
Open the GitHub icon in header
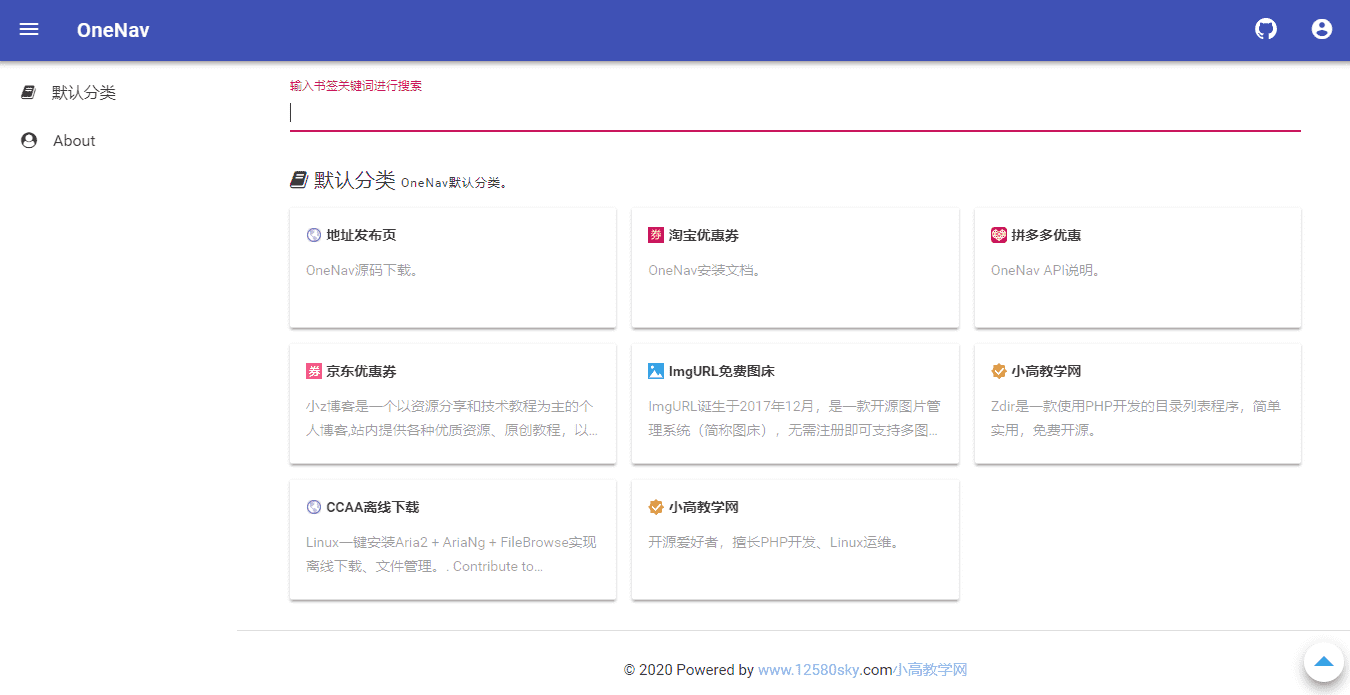click(x=1266, y=29)
